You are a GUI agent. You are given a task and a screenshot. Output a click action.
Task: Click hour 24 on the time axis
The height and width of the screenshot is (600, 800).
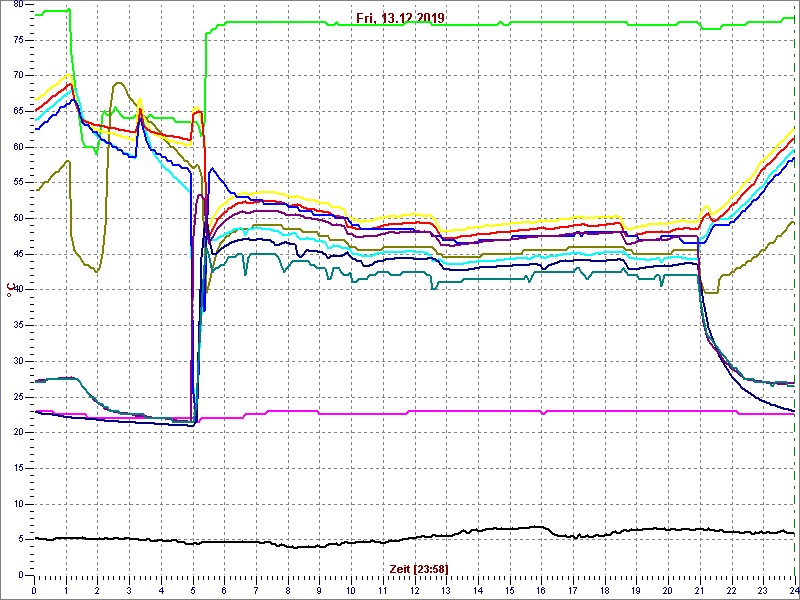[x=793, y=591]
